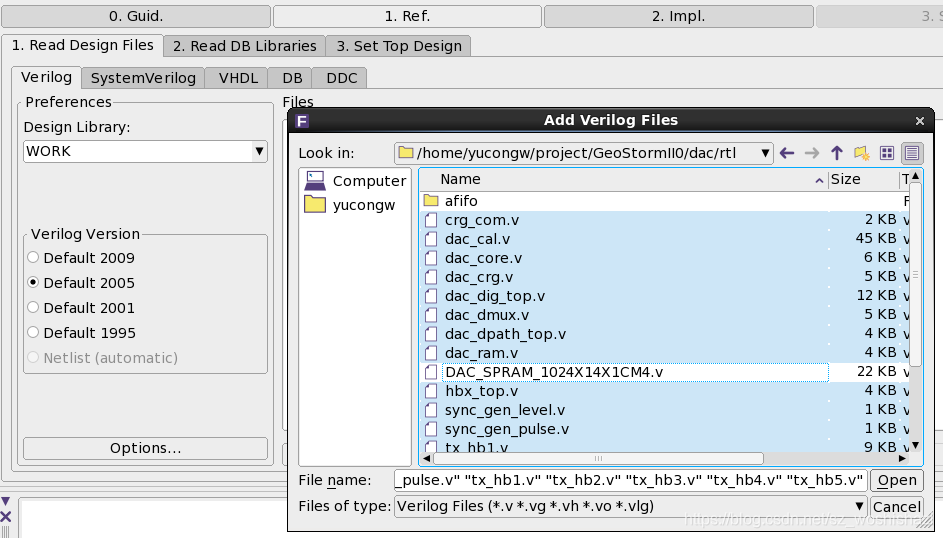Switch to the VHDL tab

(238, 78)
